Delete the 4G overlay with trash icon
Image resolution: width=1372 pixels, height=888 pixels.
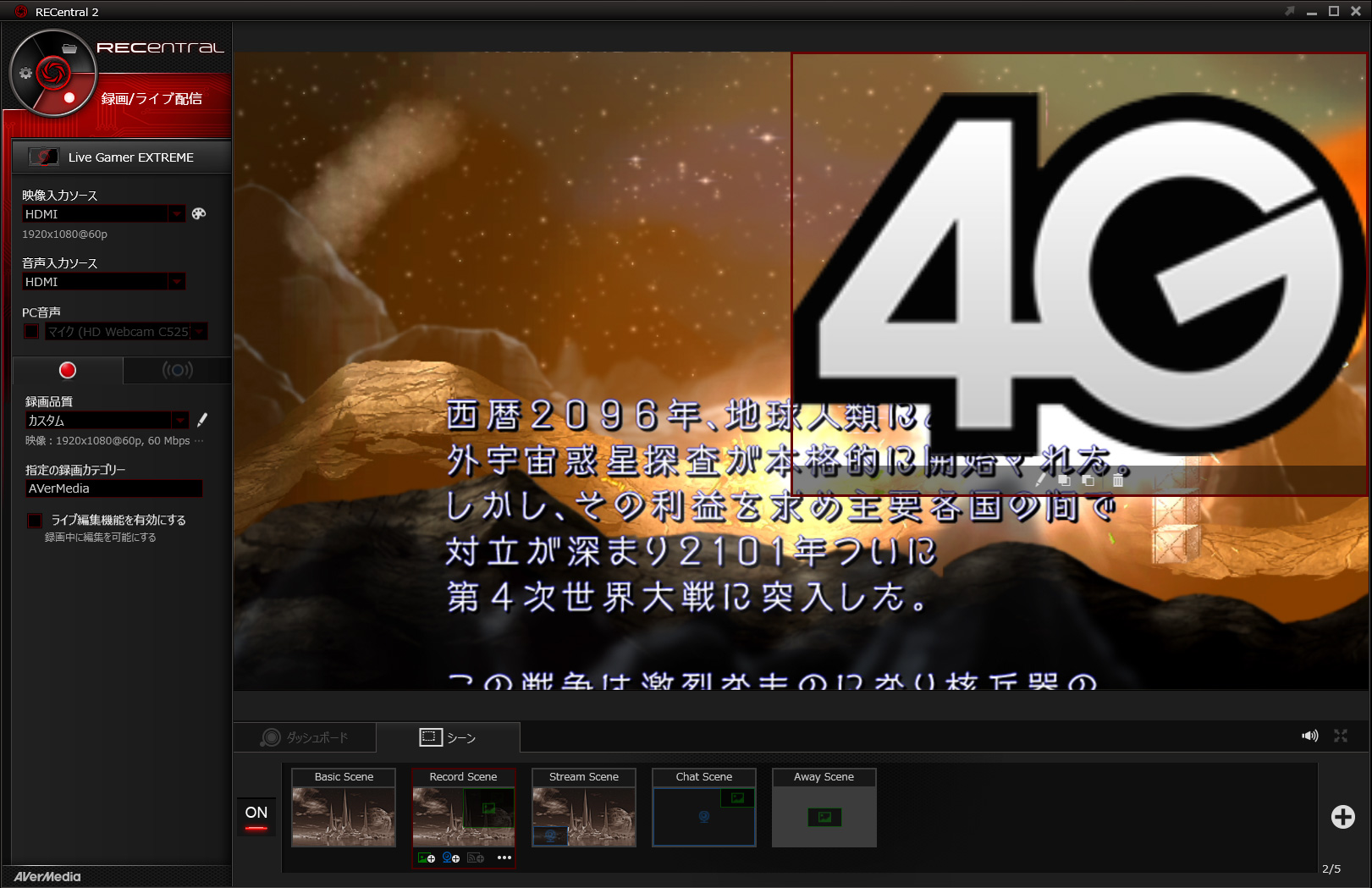click(1118, 480)
